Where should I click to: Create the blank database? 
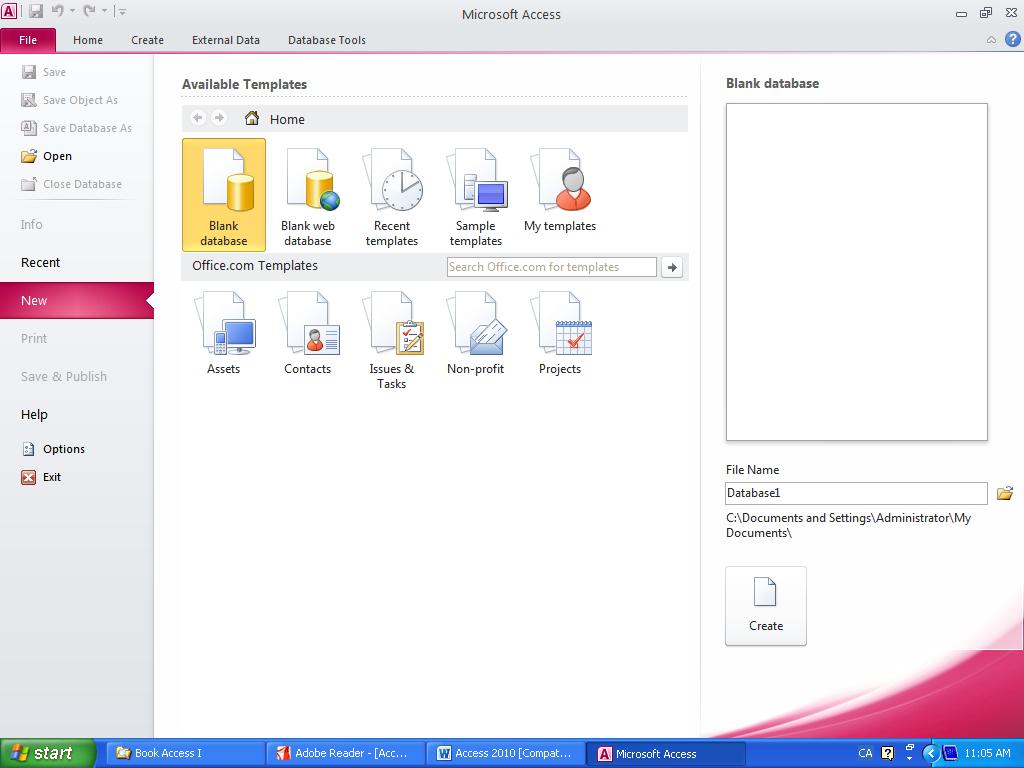point(765,606)
